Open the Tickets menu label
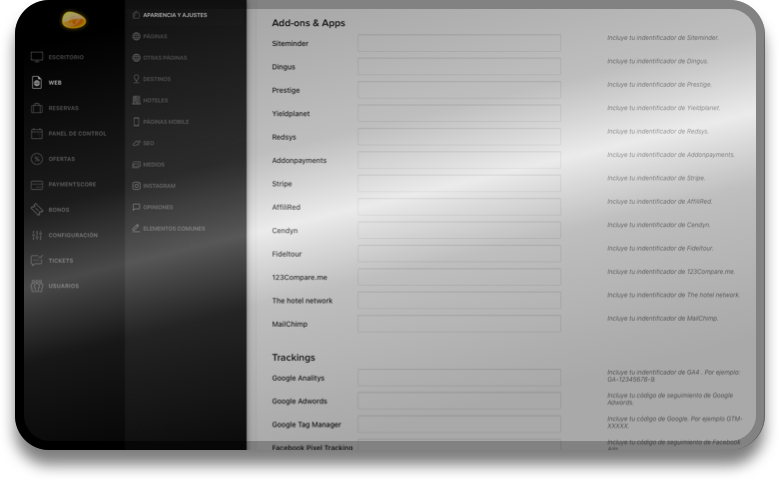This screenshot has width=779, height=480. coord(61,260)
